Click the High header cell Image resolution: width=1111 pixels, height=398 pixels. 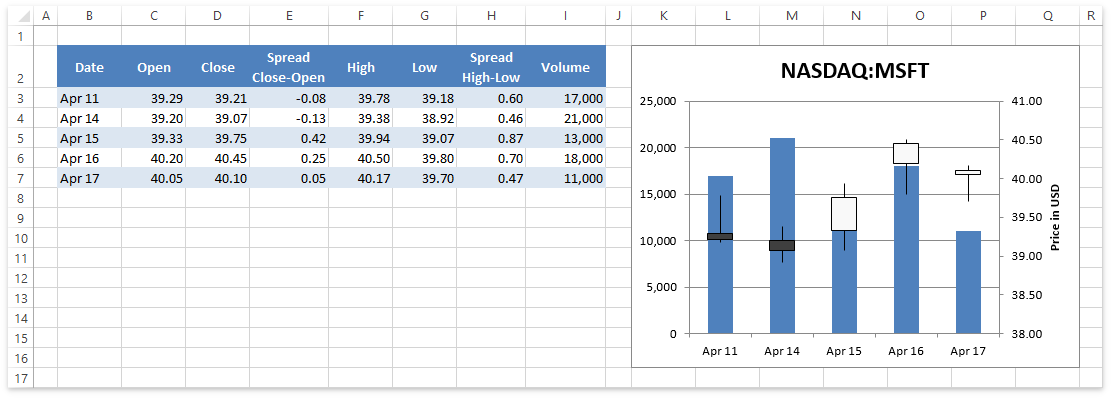(361, 67)
